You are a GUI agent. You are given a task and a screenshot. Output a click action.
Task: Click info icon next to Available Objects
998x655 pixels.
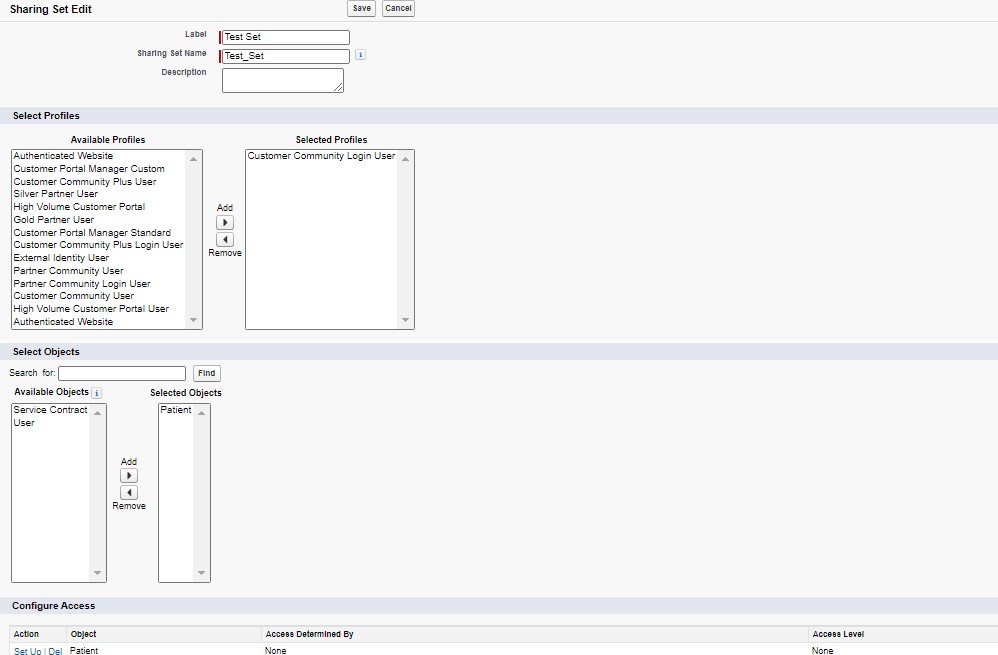[96, 393]
